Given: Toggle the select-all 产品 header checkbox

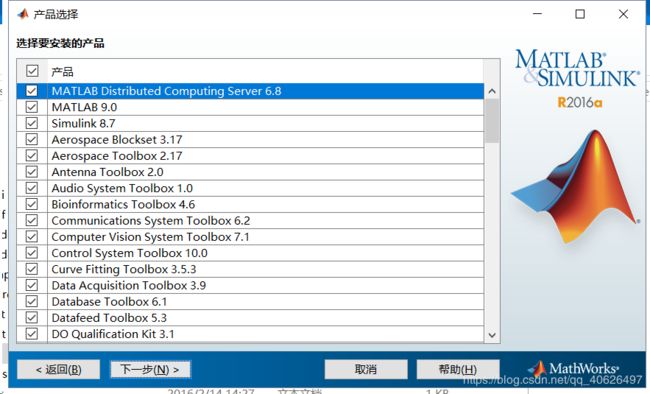Looking at the screenshot, I should pos(32,71).
